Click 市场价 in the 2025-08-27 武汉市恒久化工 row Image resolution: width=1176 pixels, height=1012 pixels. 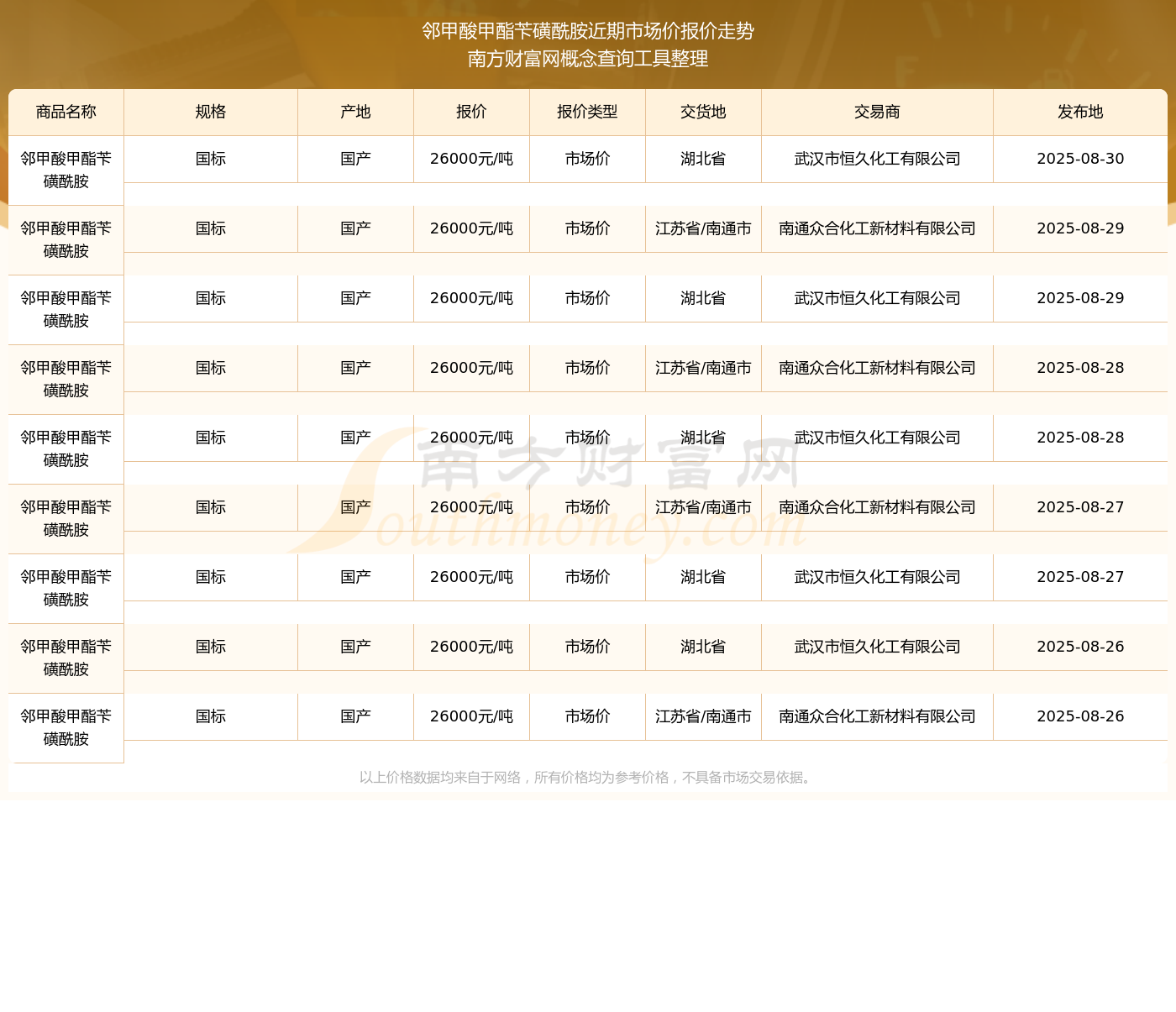[587, 577]
